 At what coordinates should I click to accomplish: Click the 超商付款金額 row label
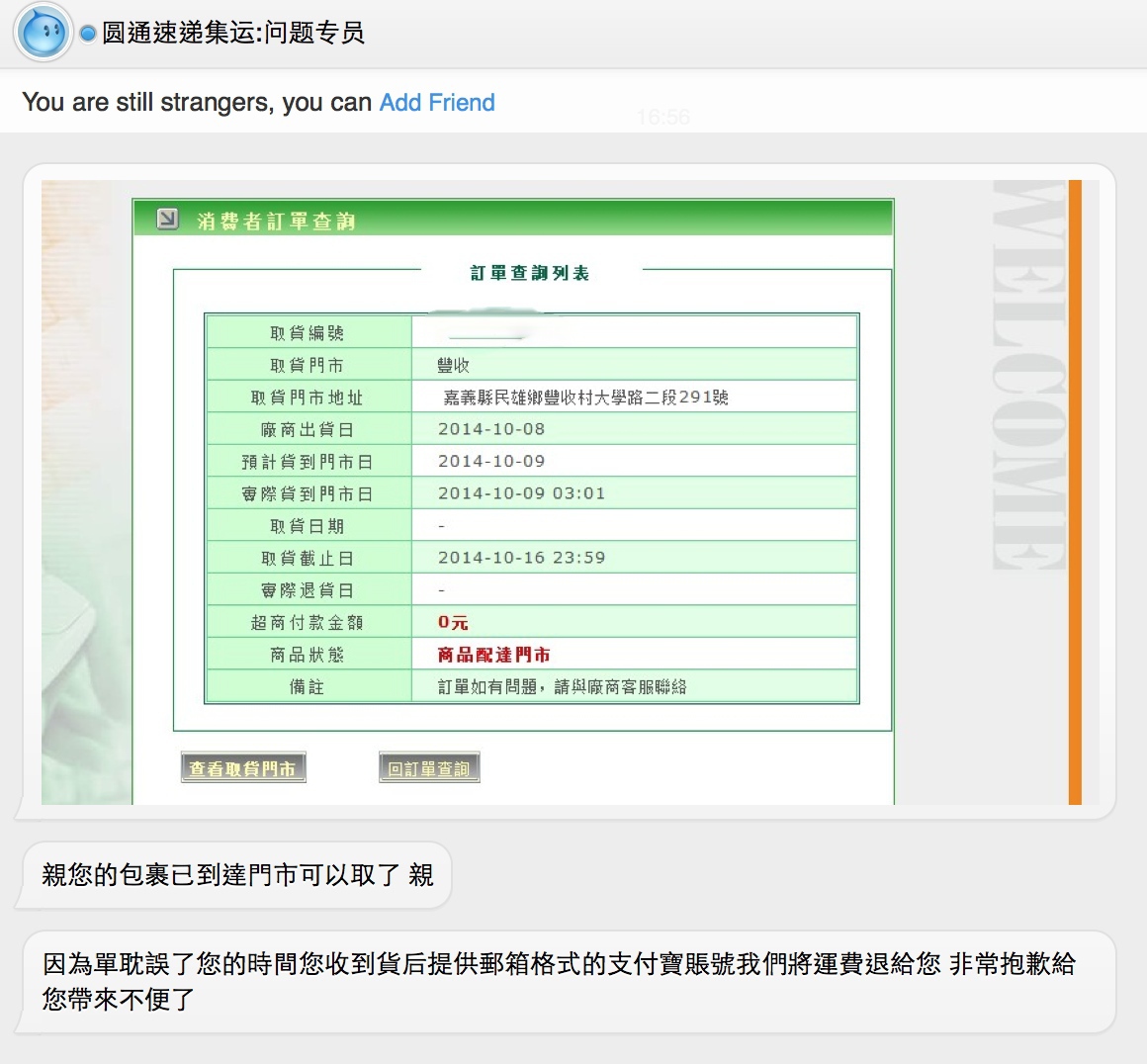coord(308,623)
